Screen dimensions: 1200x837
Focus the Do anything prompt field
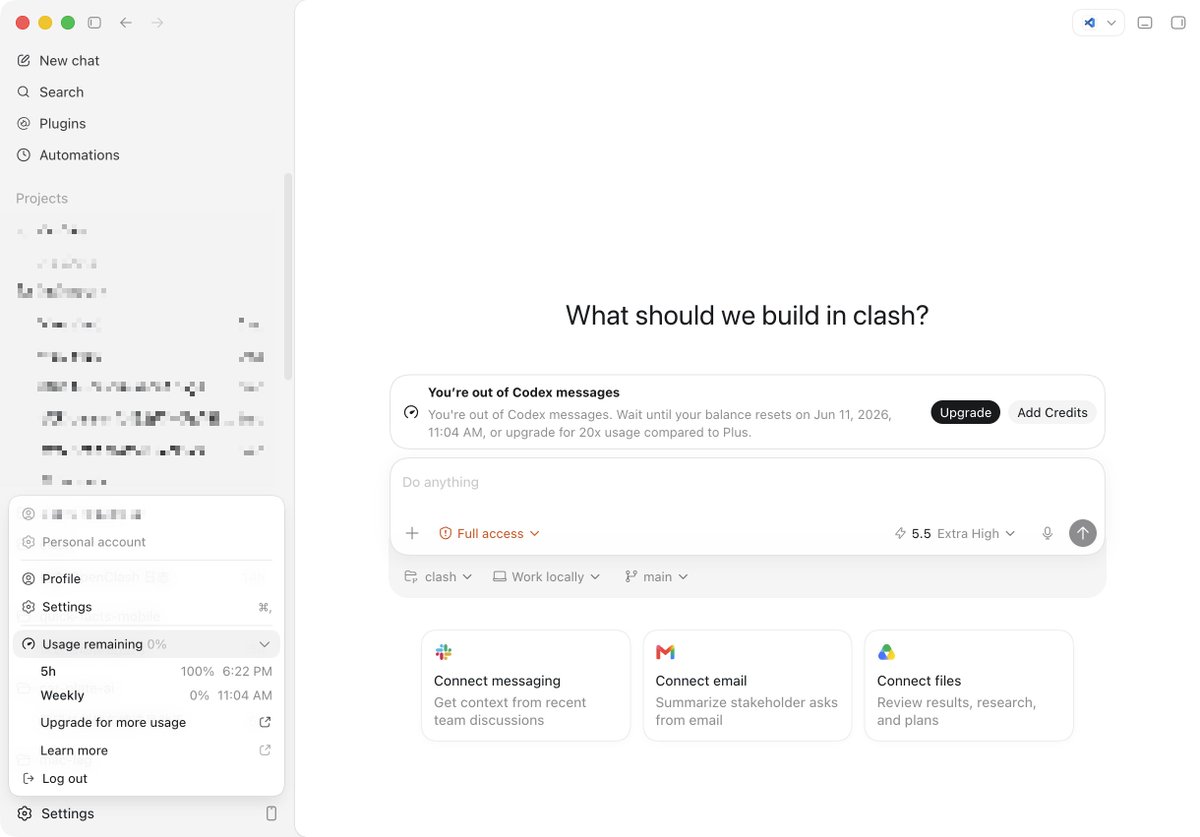coord(747,483)
